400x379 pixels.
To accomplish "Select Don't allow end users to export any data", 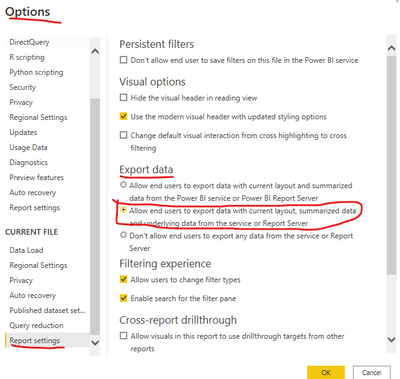I will [x=123, y=235].
